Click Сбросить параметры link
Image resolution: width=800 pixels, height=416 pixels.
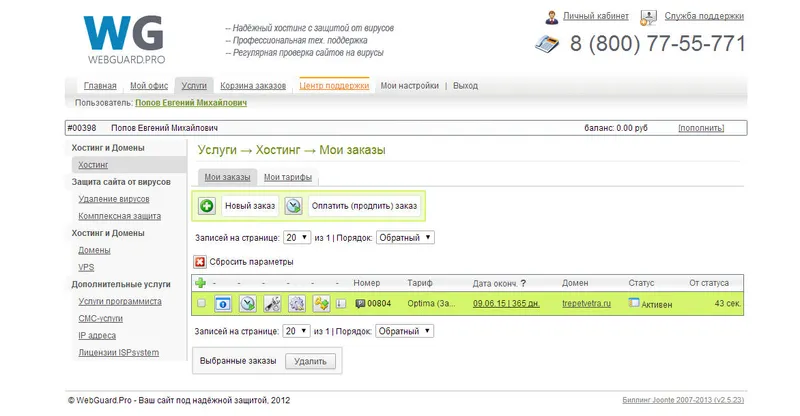point(252,262)
